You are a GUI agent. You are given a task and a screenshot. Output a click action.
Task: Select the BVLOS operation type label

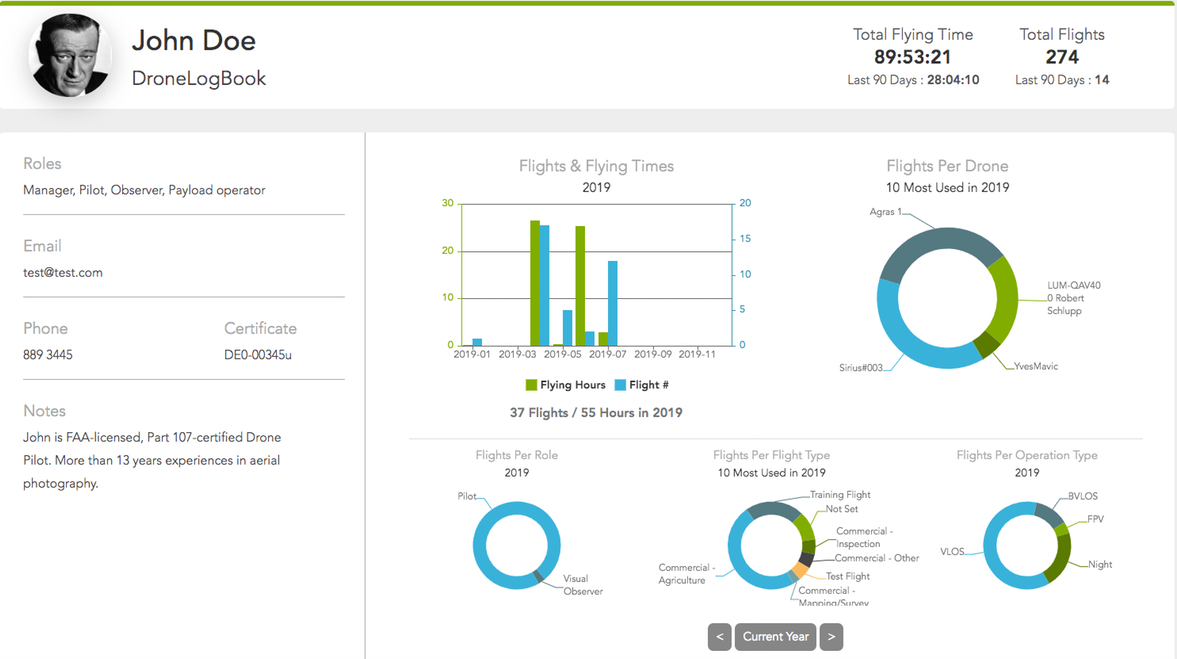[1083, 496]
